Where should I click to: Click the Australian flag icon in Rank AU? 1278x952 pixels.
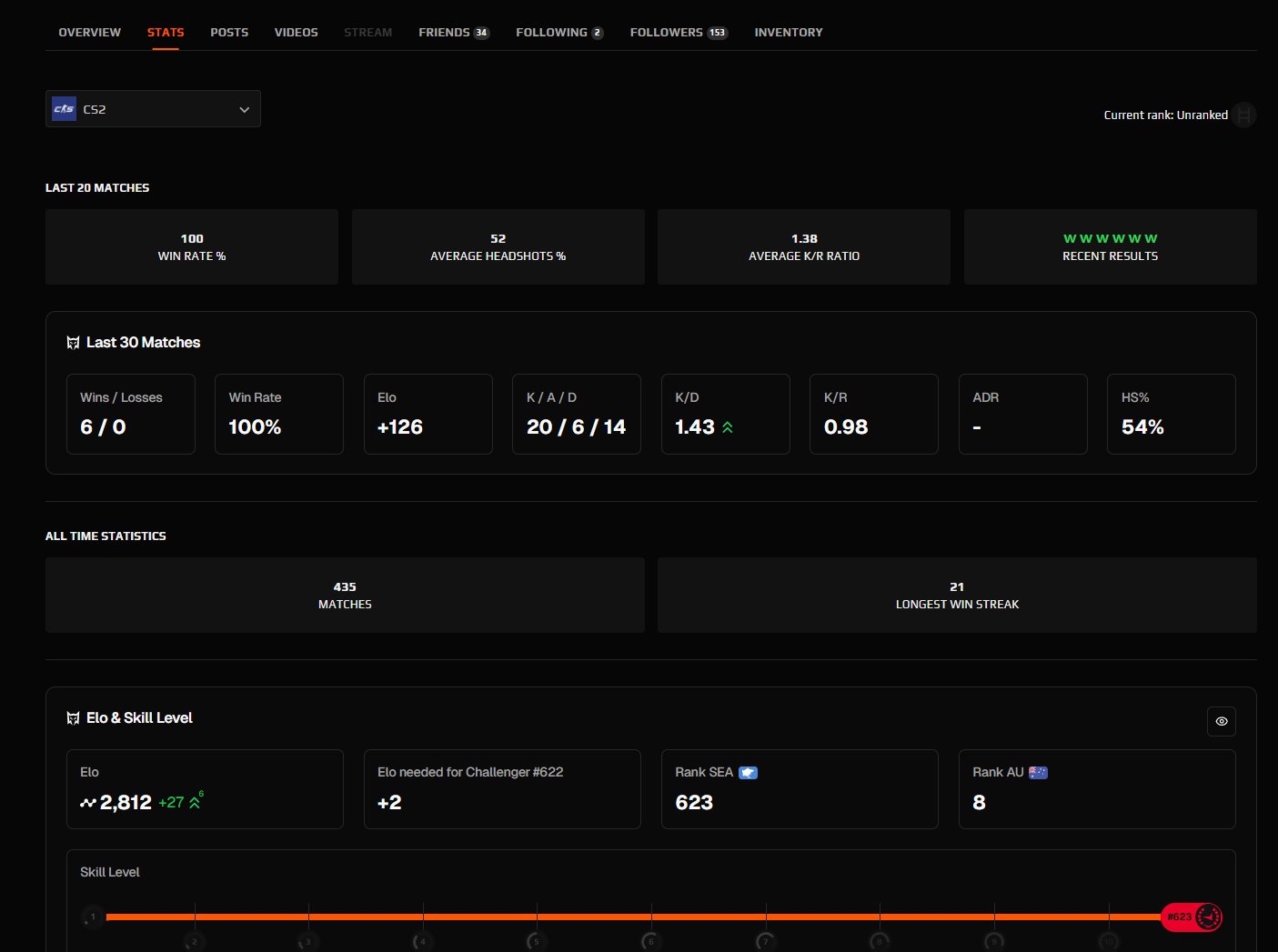tap(1039, 772)
